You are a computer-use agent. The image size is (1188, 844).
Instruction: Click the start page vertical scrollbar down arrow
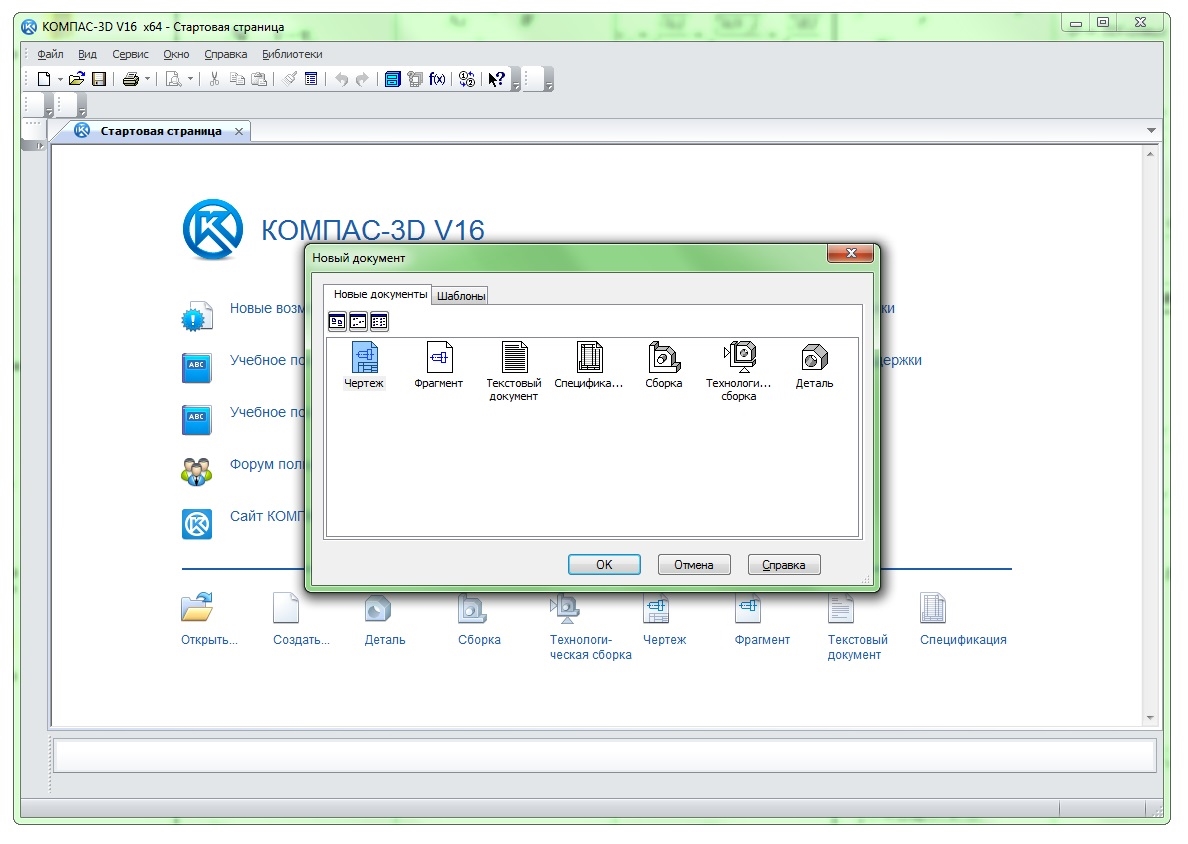1150,717
